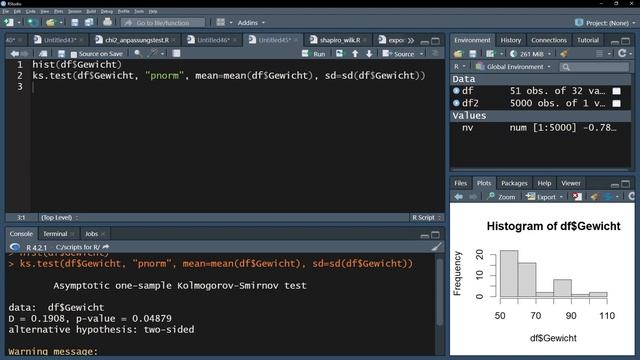Show previous plot in Plots pane

[x=459, y=197]
